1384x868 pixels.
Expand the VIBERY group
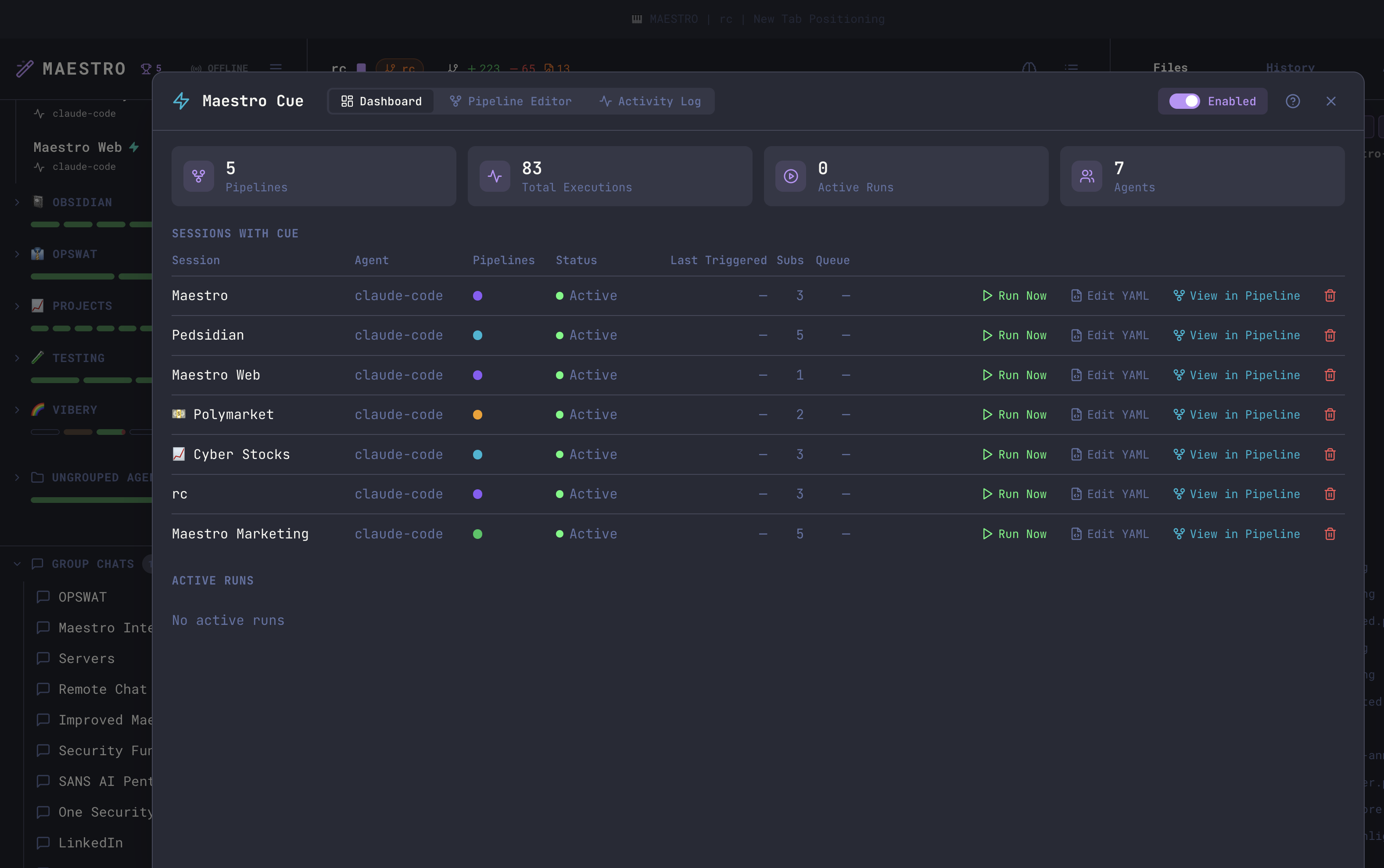point(17,410)
